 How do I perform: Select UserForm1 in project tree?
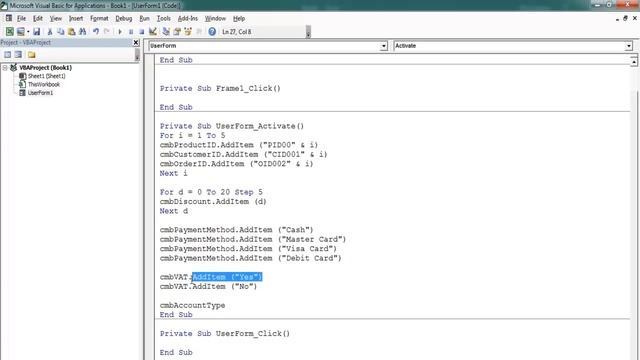click(40, 93)
